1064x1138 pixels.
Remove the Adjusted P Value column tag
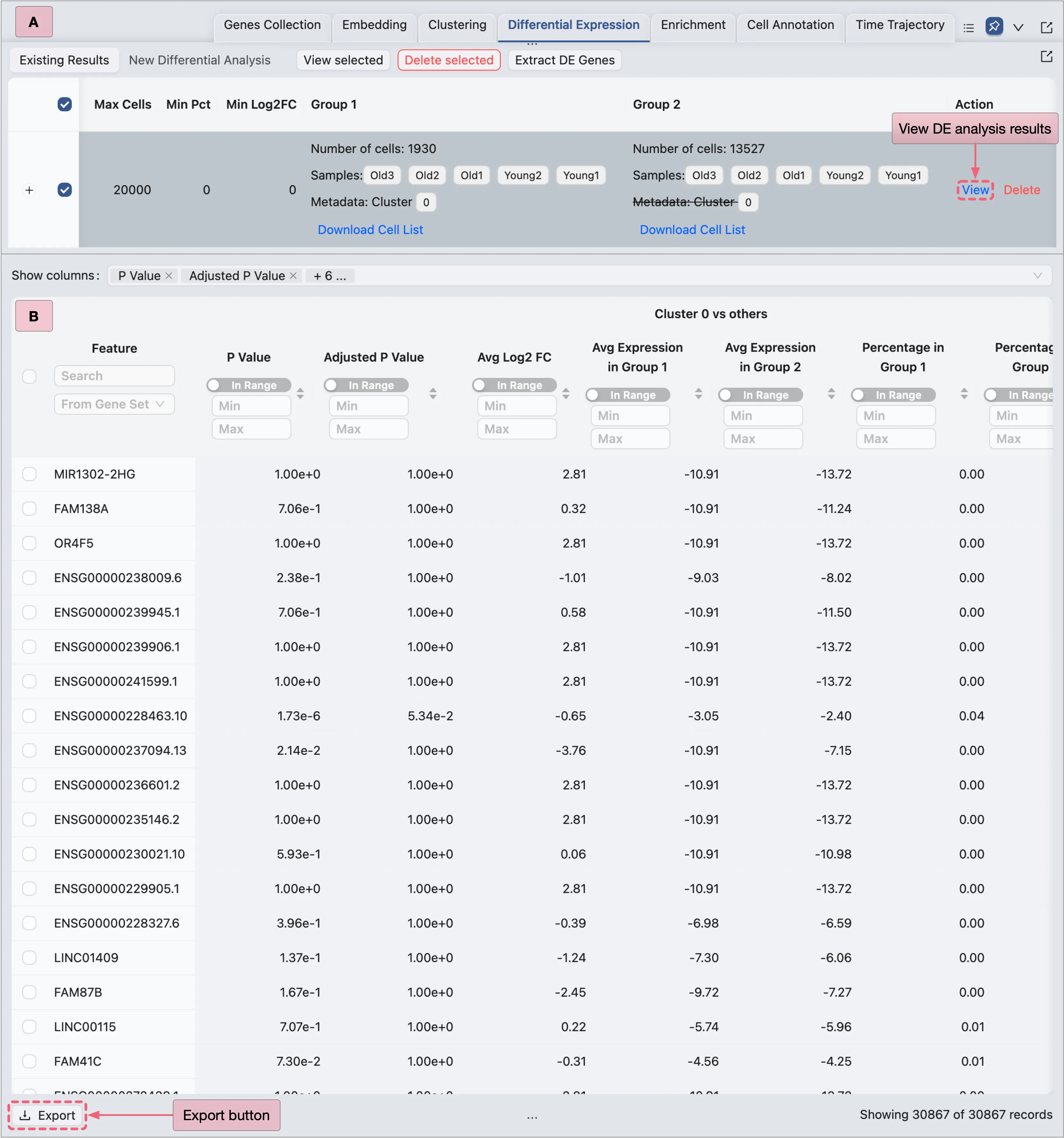[x=293, y=276]
